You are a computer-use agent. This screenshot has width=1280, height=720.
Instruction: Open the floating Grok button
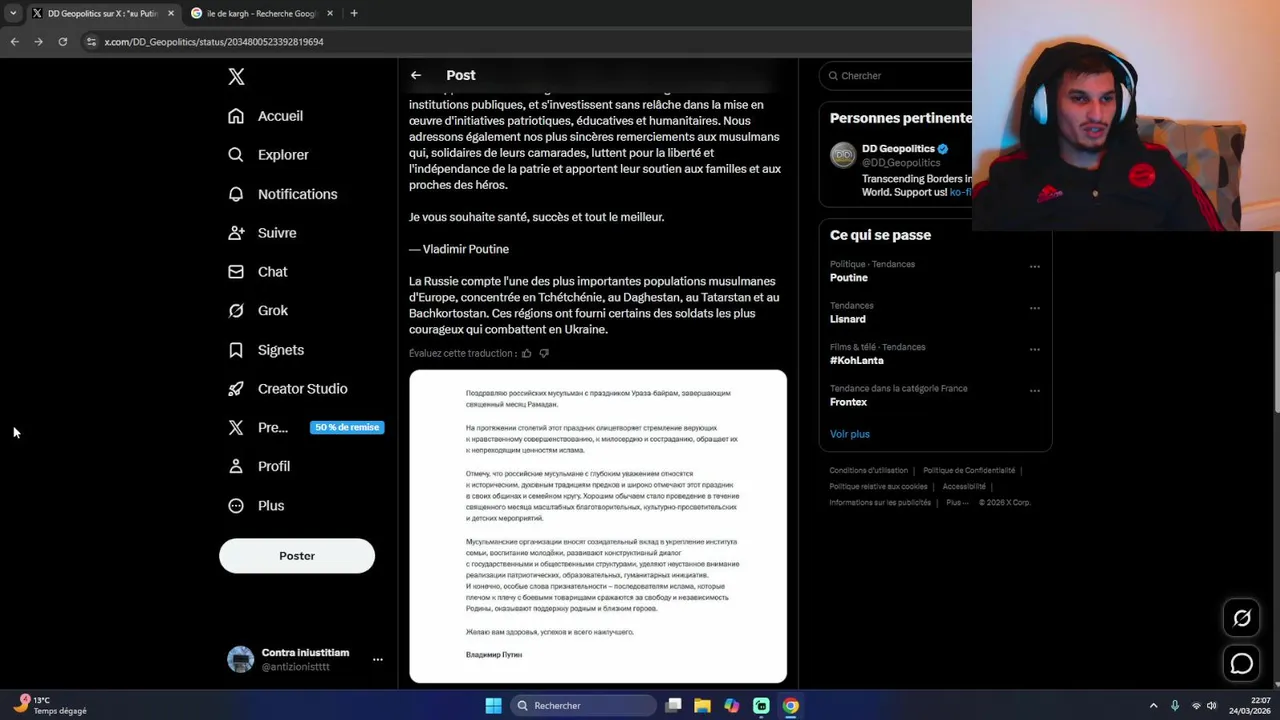point(1242,618)
